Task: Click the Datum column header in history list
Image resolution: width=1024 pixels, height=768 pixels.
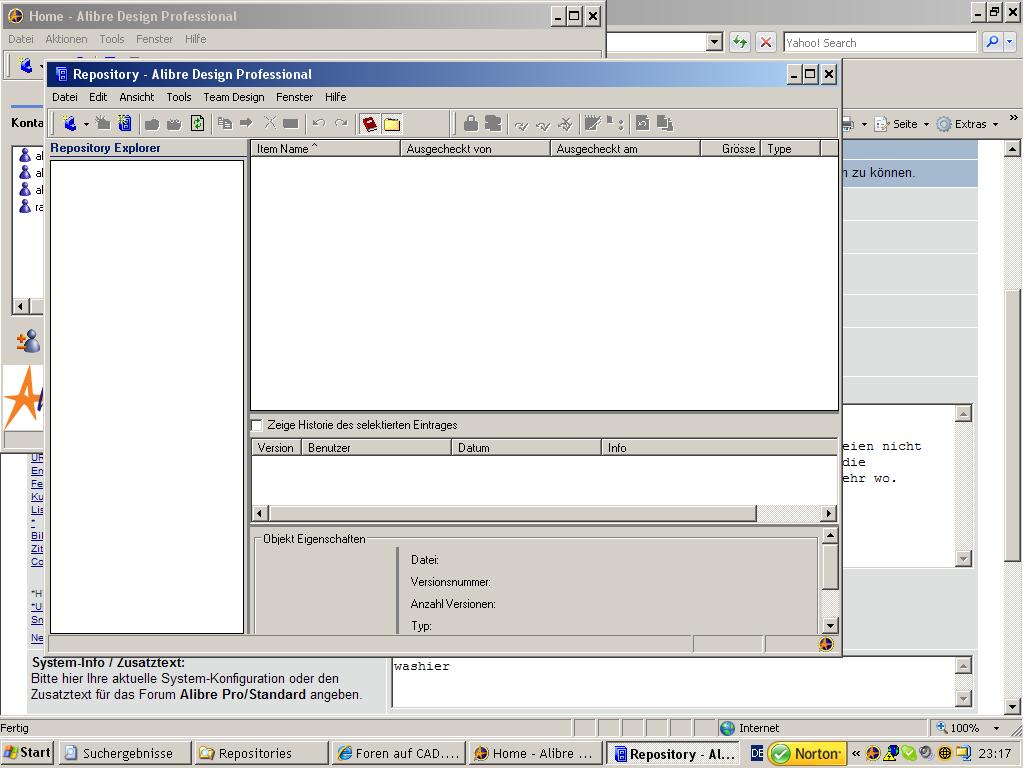Action: [x=526, y=447]
